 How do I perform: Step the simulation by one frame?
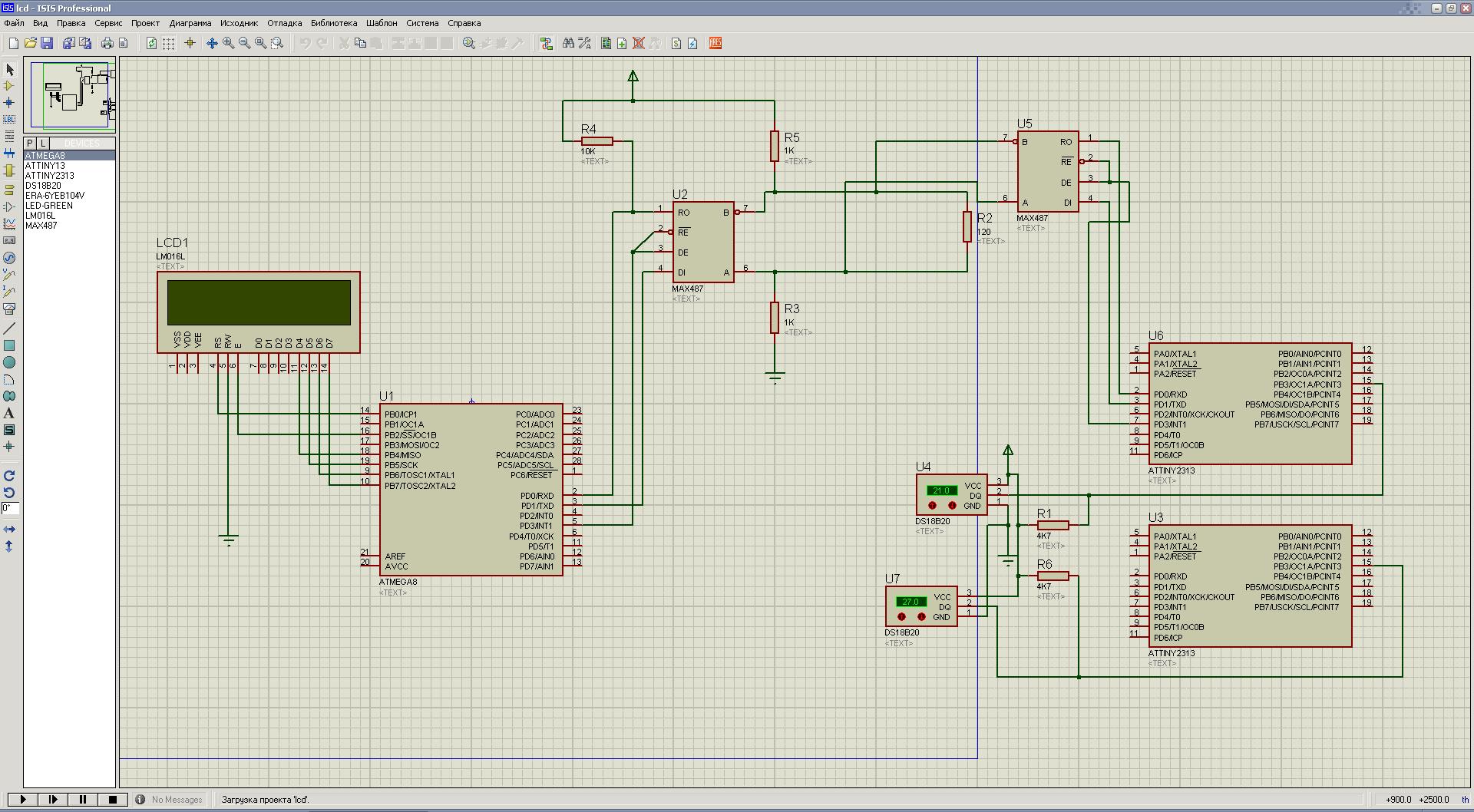53,799
